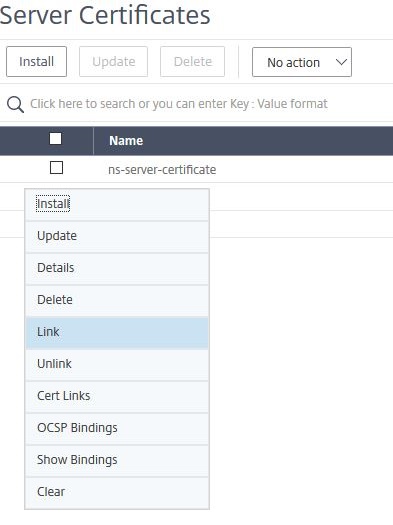393x525 pixels.
Task: Choose Clear at the menu bottom
Action: 117,492
